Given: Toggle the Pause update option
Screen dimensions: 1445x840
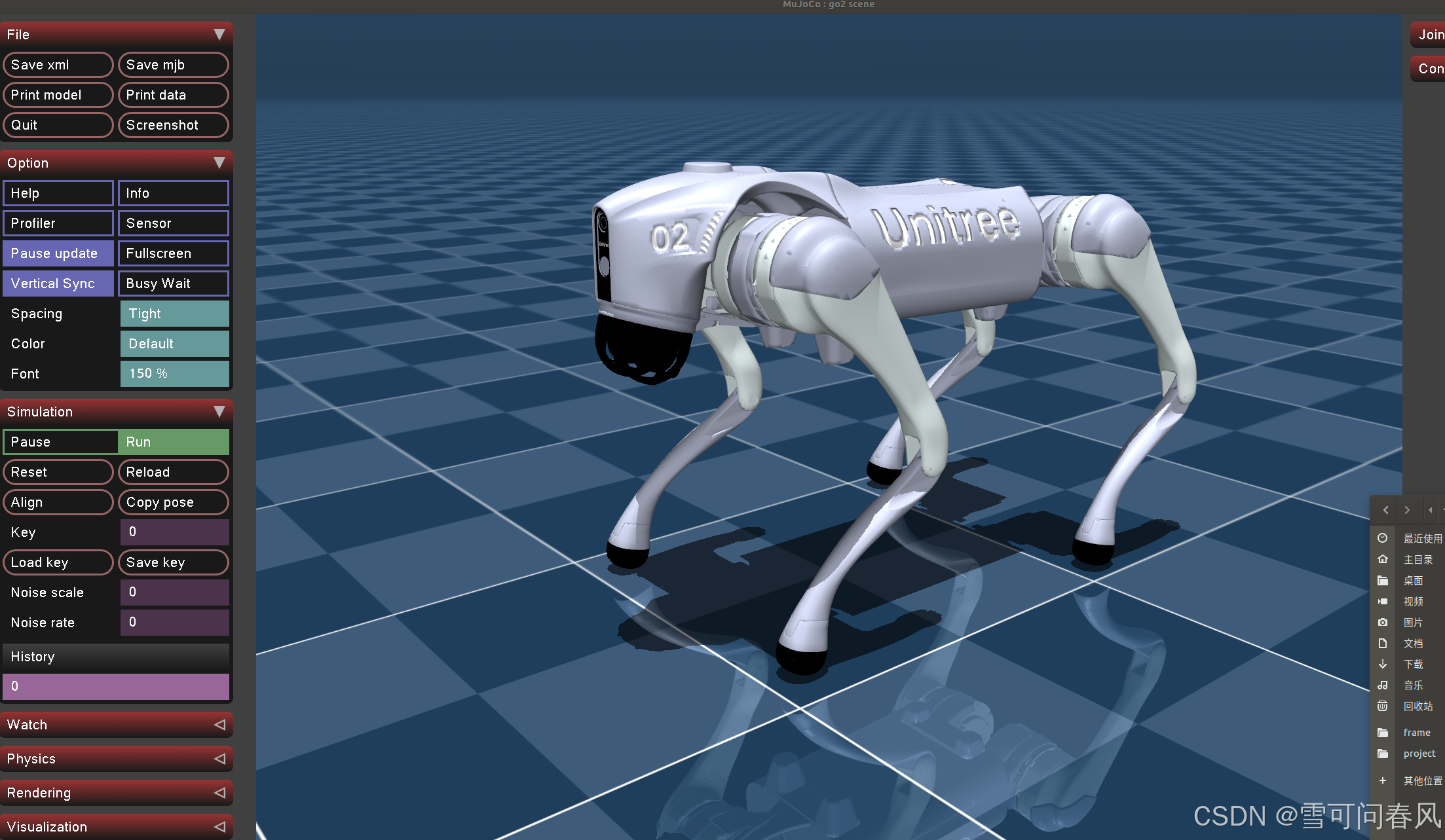Looking at the screenshot, I should [x=58, y=253].
